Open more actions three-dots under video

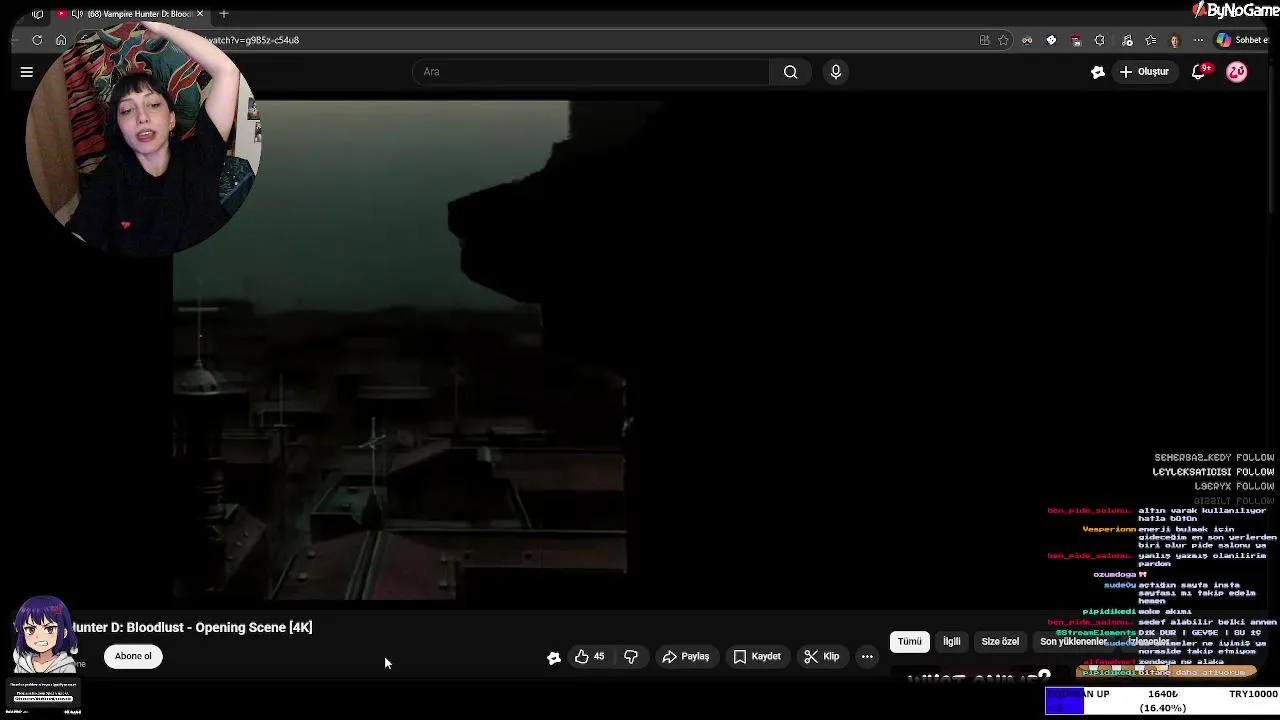coord(867,657)
